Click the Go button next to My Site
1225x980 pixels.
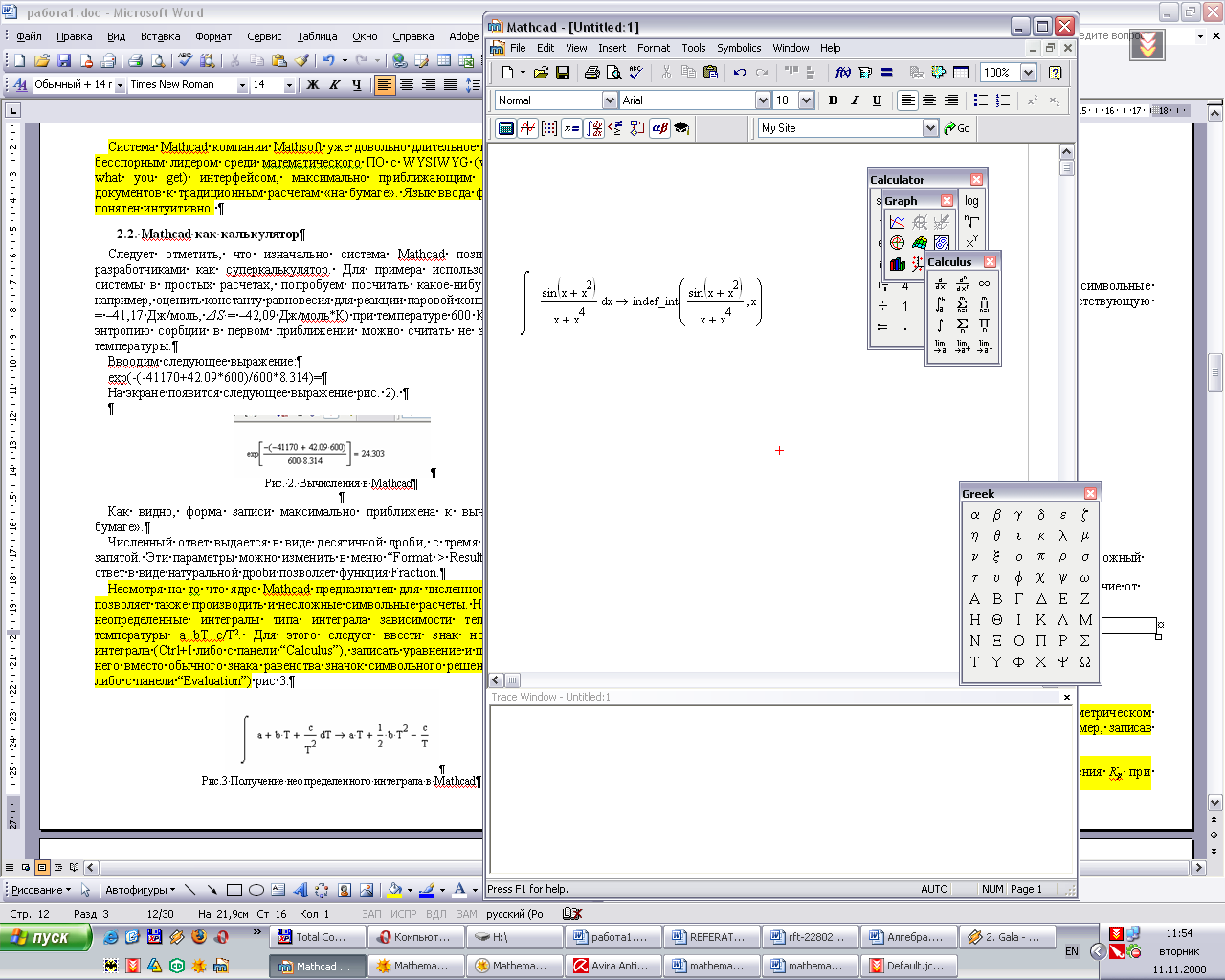[957, 128]
